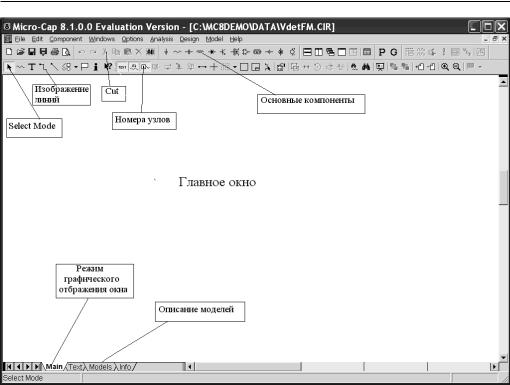Open the Component menu
The height and width of the screenshot is (385, 510).
(66, 39)
